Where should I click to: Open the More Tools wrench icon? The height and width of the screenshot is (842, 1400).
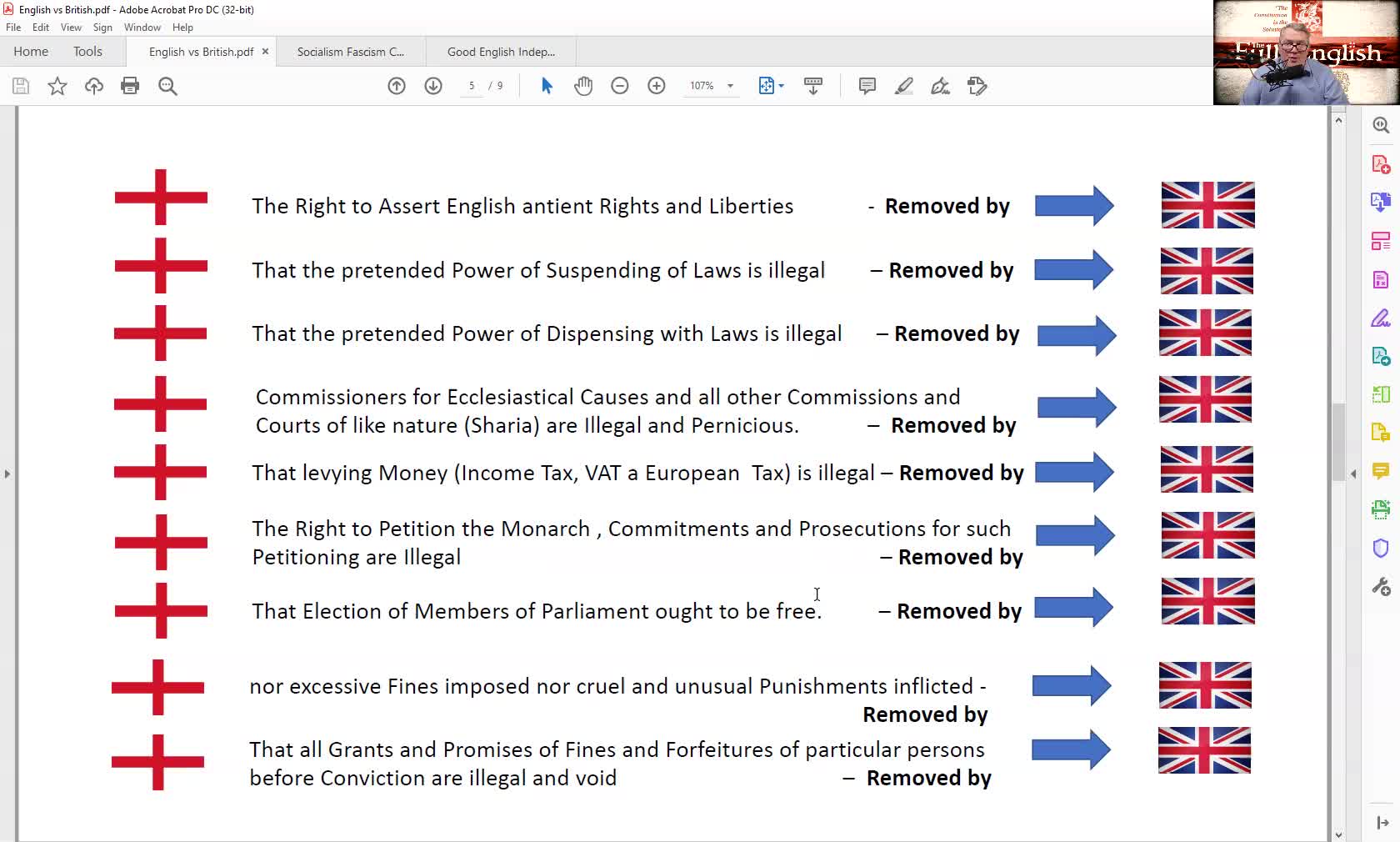[x=1381, y=587]
